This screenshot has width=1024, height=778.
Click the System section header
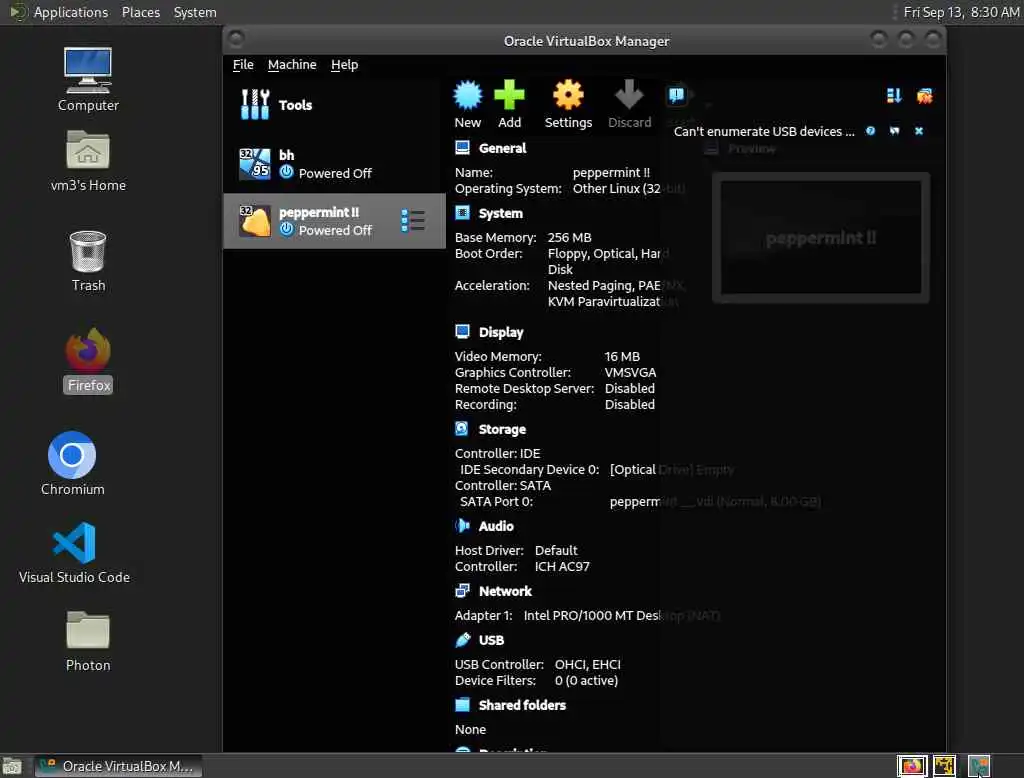point(500,214)
